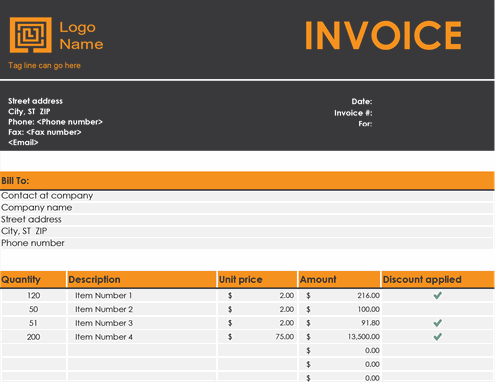Click unit price 2.00 for Item Number 2

257,309
